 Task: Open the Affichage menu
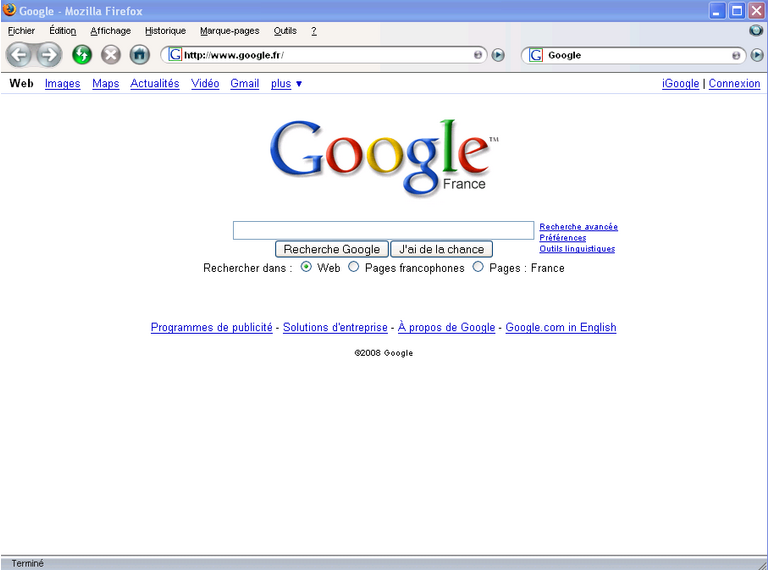point(111,31)
